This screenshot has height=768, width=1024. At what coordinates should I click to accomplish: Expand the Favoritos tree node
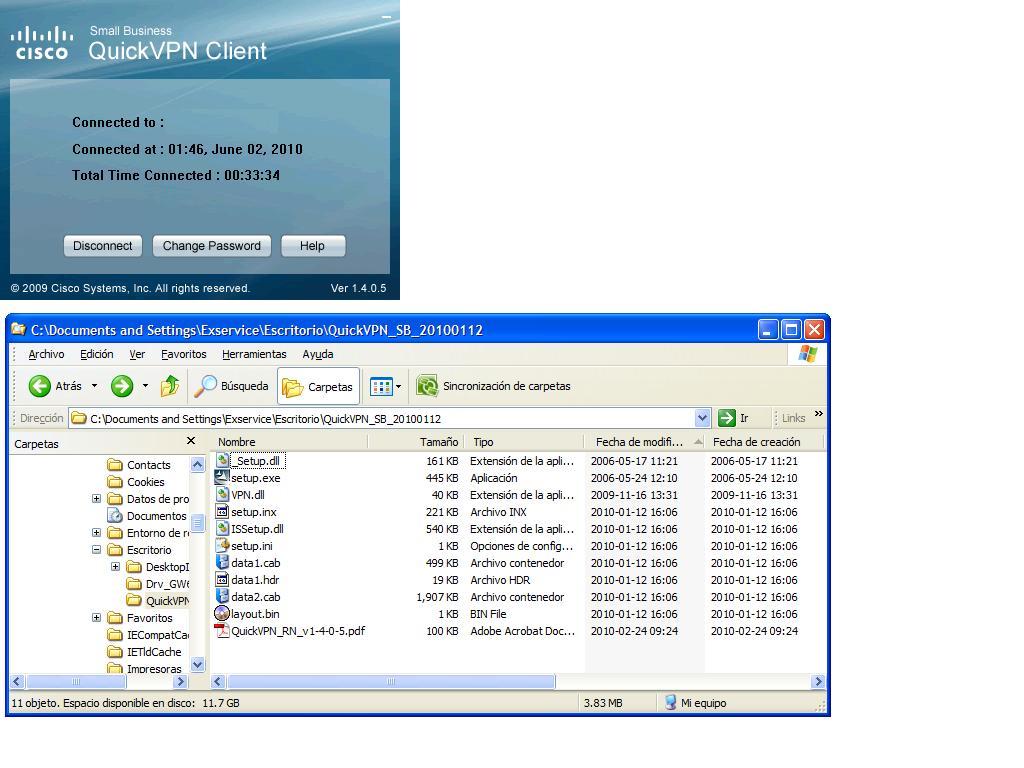(97, 618)
